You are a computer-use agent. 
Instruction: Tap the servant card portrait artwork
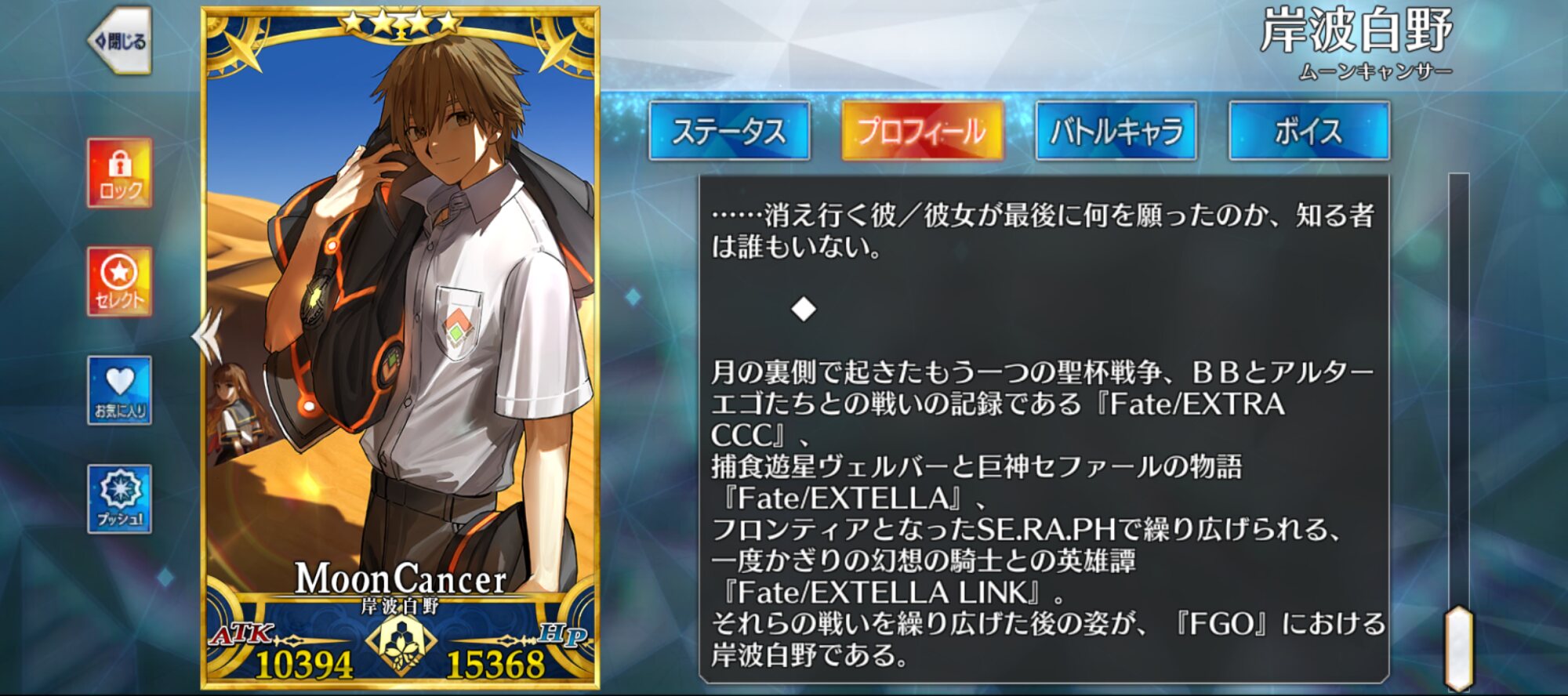[x=400, y=314]
